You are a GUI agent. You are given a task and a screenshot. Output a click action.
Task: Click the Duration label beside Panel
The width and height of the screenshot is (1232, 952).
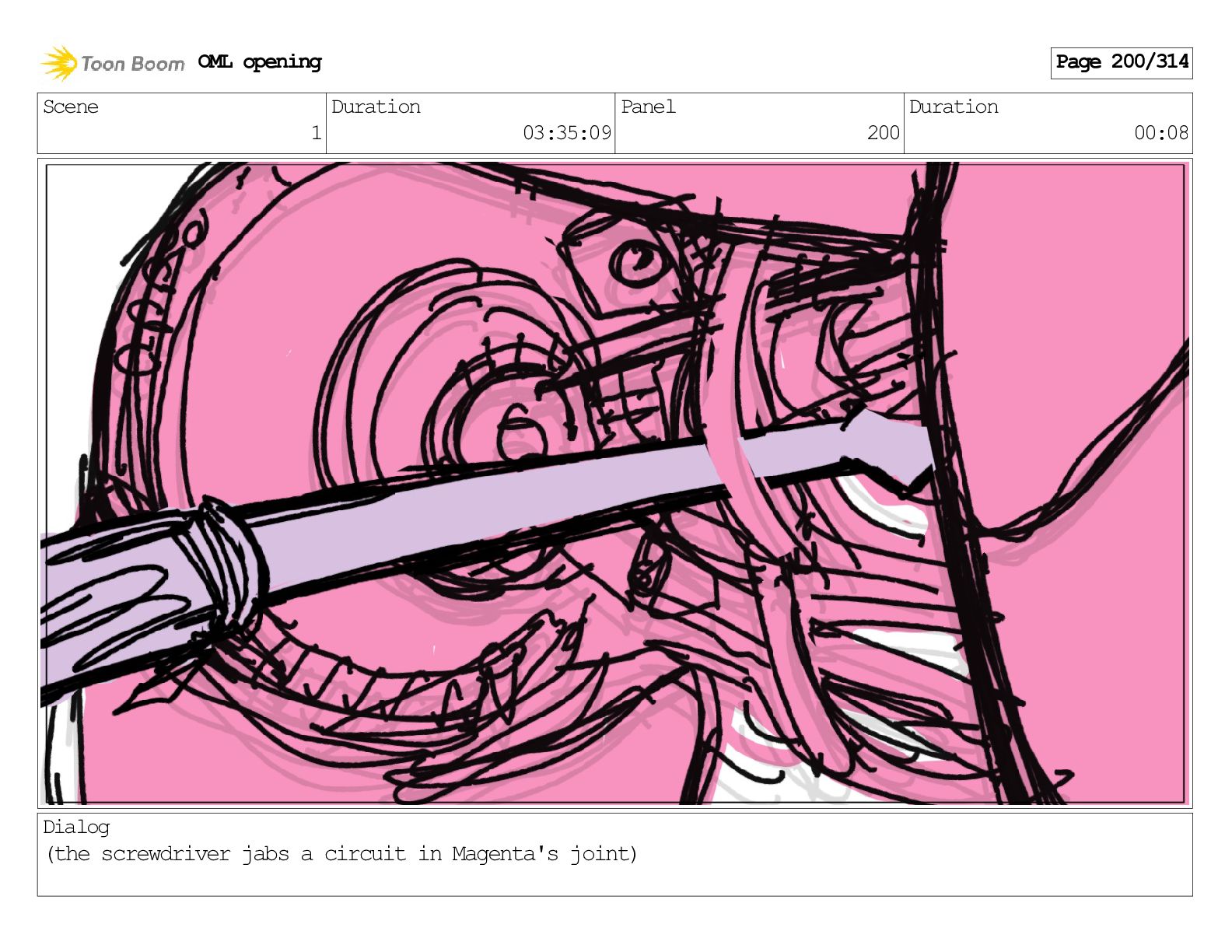point(954,107)
